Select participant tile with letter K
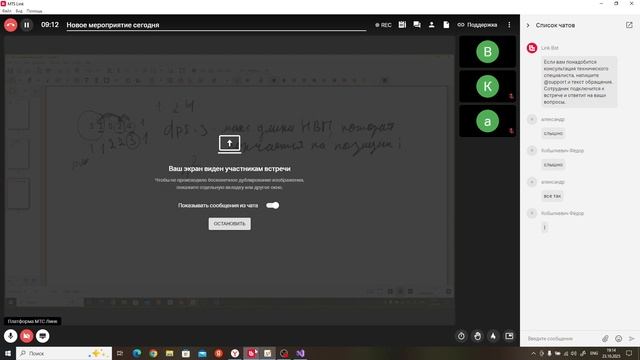 pos(487,87)
